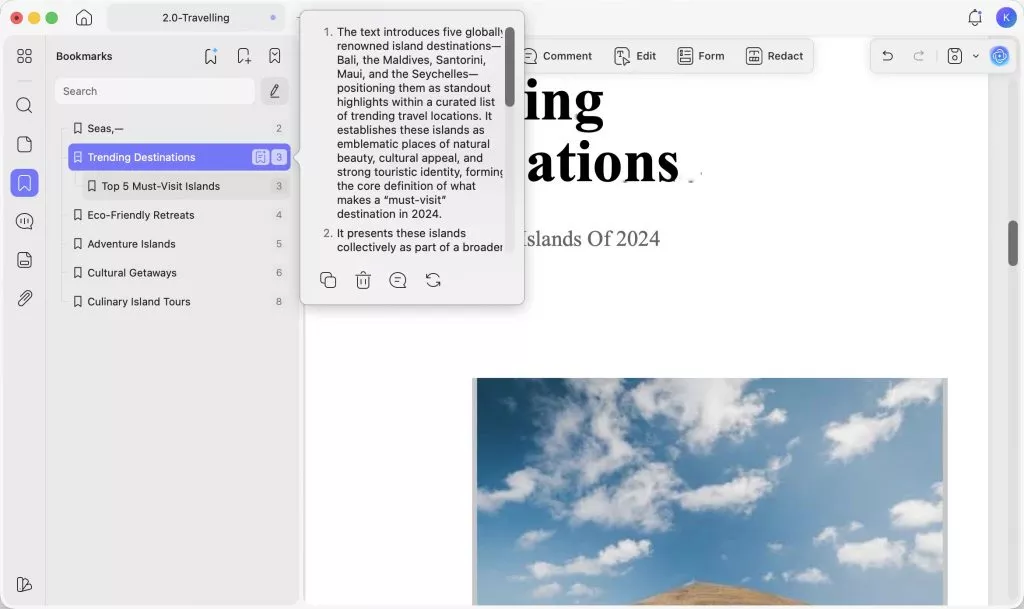Open the thumbnails grid panel in sidebar

coord(24,56)
